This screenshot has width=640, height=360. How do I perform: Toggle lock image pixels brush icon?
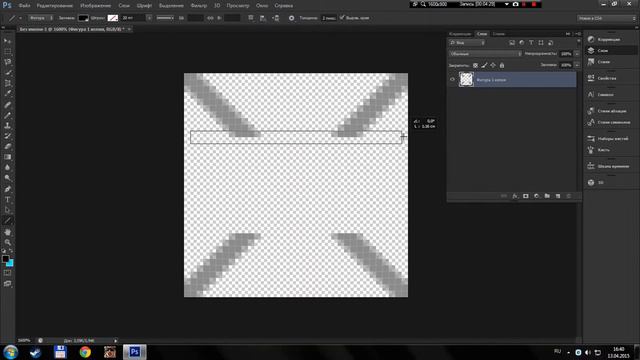click(x=484, y=65)
